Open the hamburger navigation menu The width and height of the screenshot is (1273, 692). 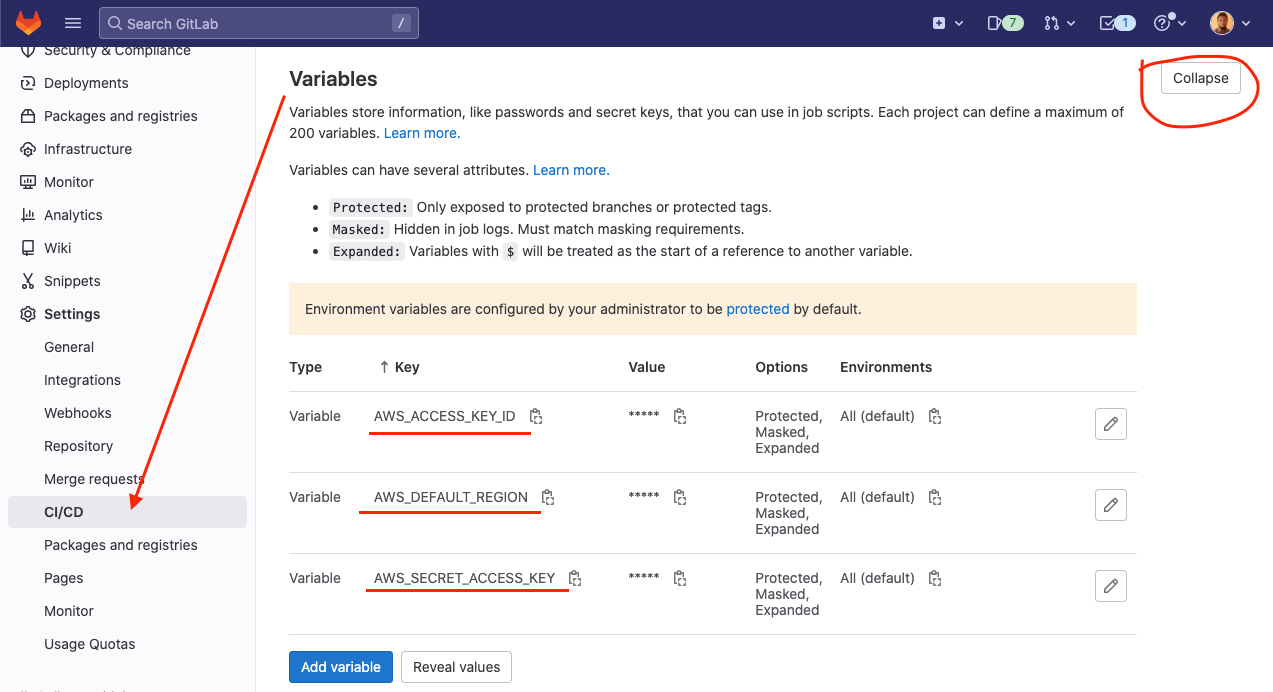pyautogui.click(x=73, y=23)
